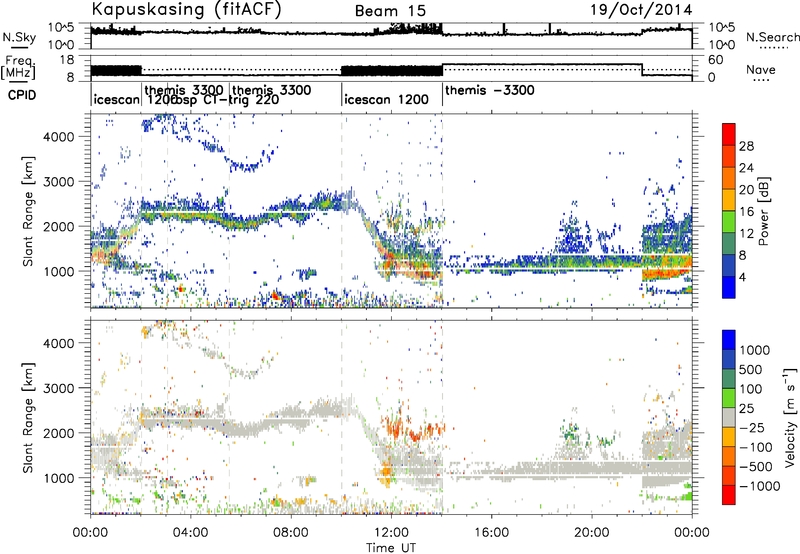The width and height of the screenshot is (800, 554).
Task: Click the 'Power [dB]' colorbar title
Action: click(x=763, y=211)
